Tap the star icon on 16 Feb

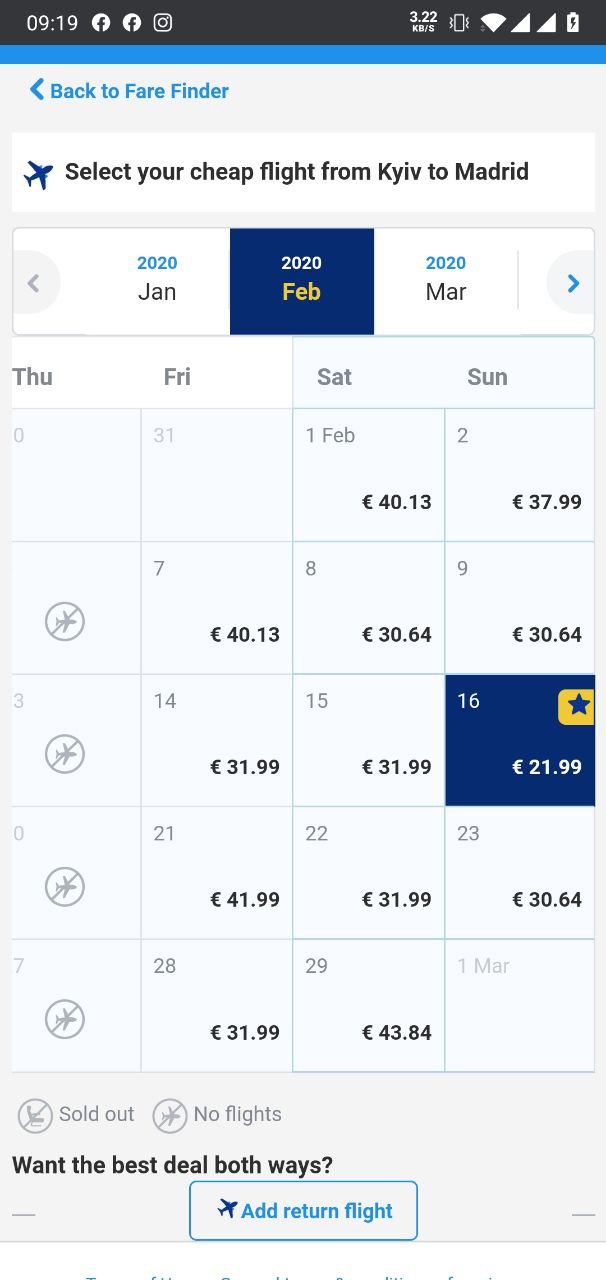[578, 707]
